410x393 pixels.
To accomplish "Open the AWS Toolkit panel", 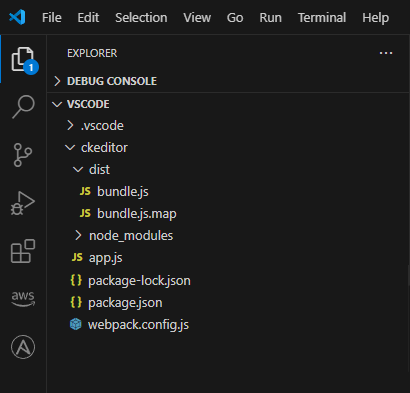I will (x=23, y=298).
